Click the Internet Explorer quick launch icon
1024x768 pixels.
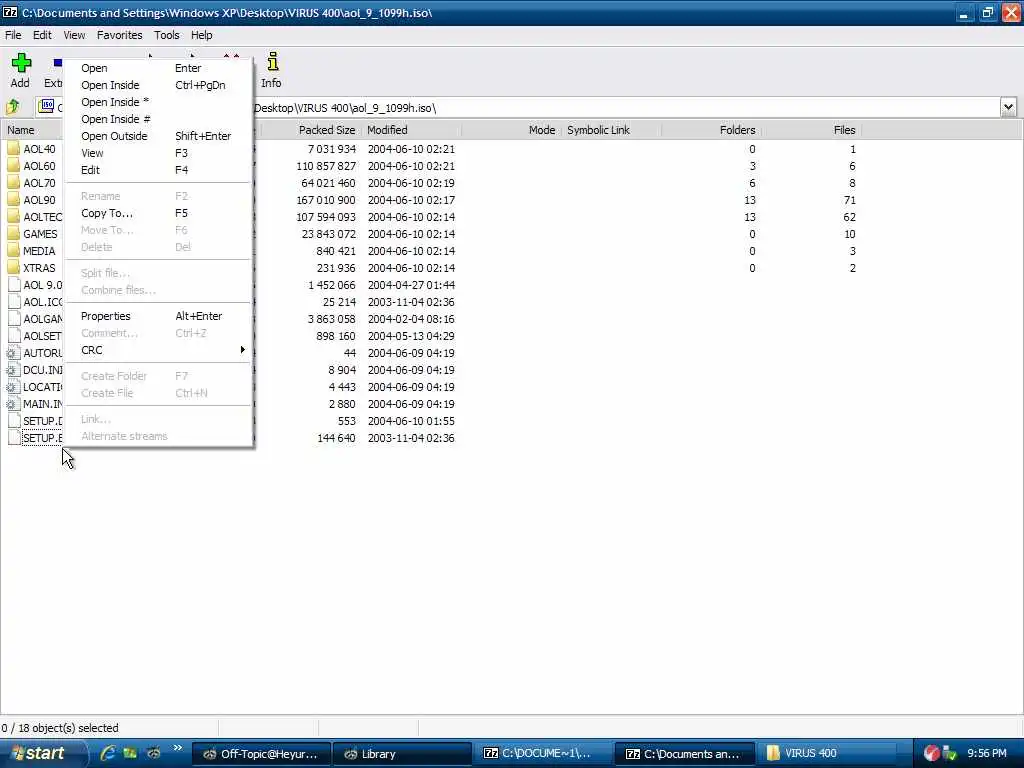108,753
